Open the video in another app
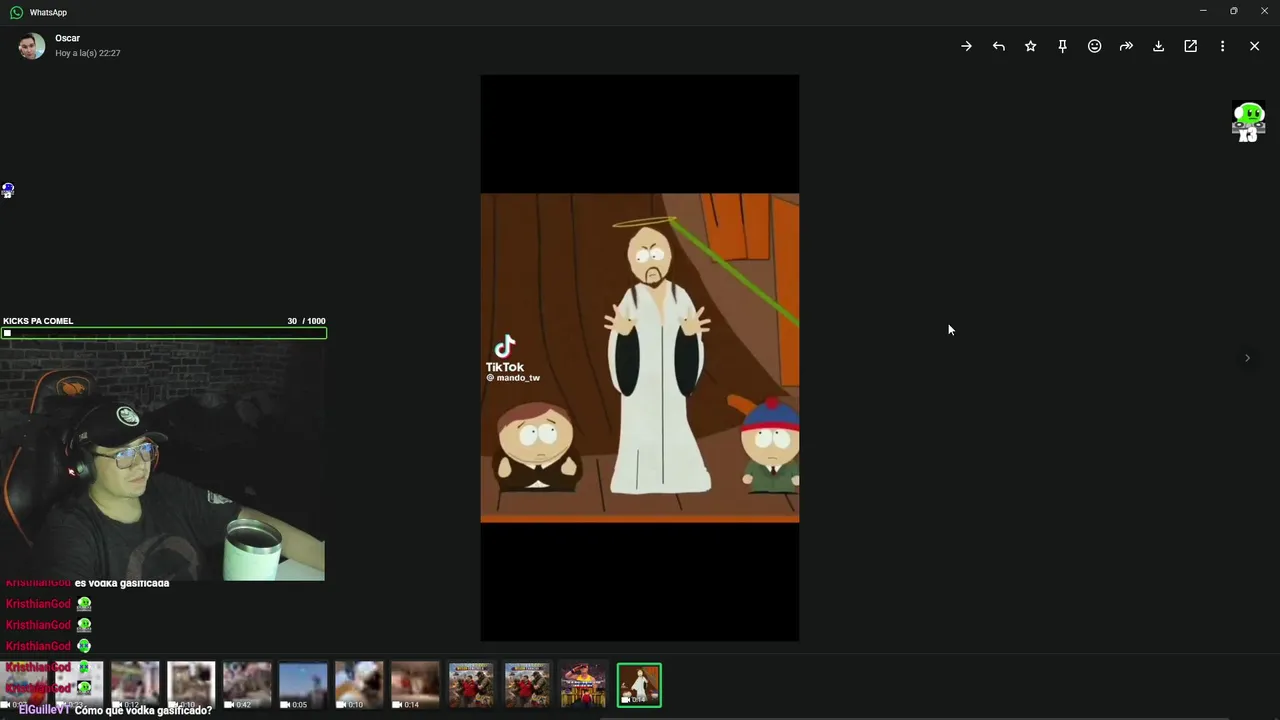This screenshot has height=720, width=1280. pyautogui.click(x=1190, y=46)
